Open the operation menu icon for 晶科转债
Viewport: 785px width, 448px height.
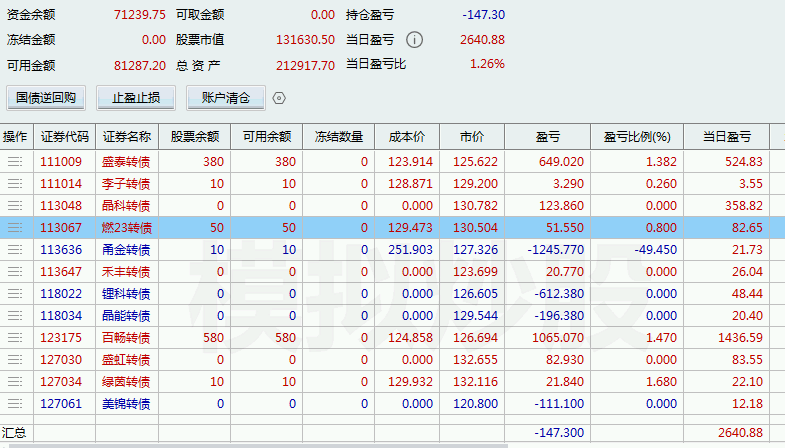coord(15,206)
